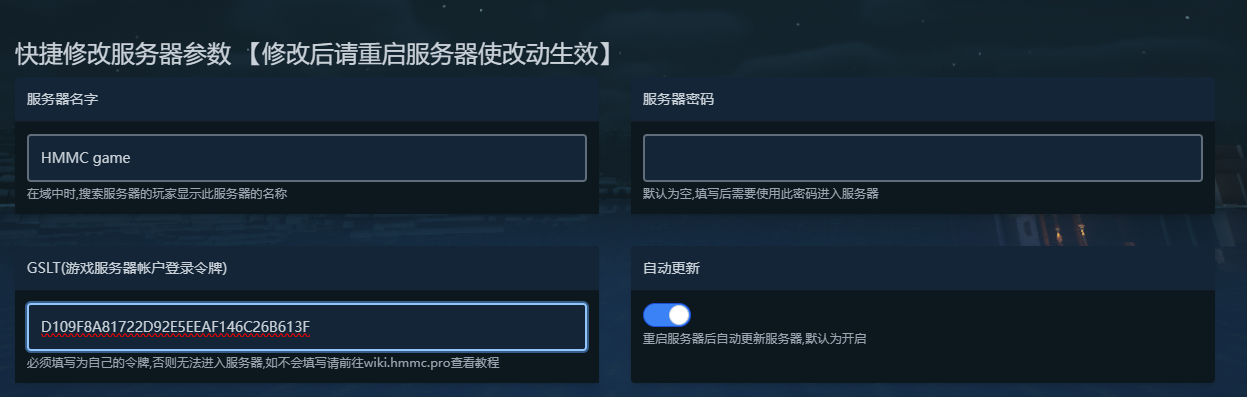
Task: Click the white knob of the auto-update switch
Action: coord(679,315)
